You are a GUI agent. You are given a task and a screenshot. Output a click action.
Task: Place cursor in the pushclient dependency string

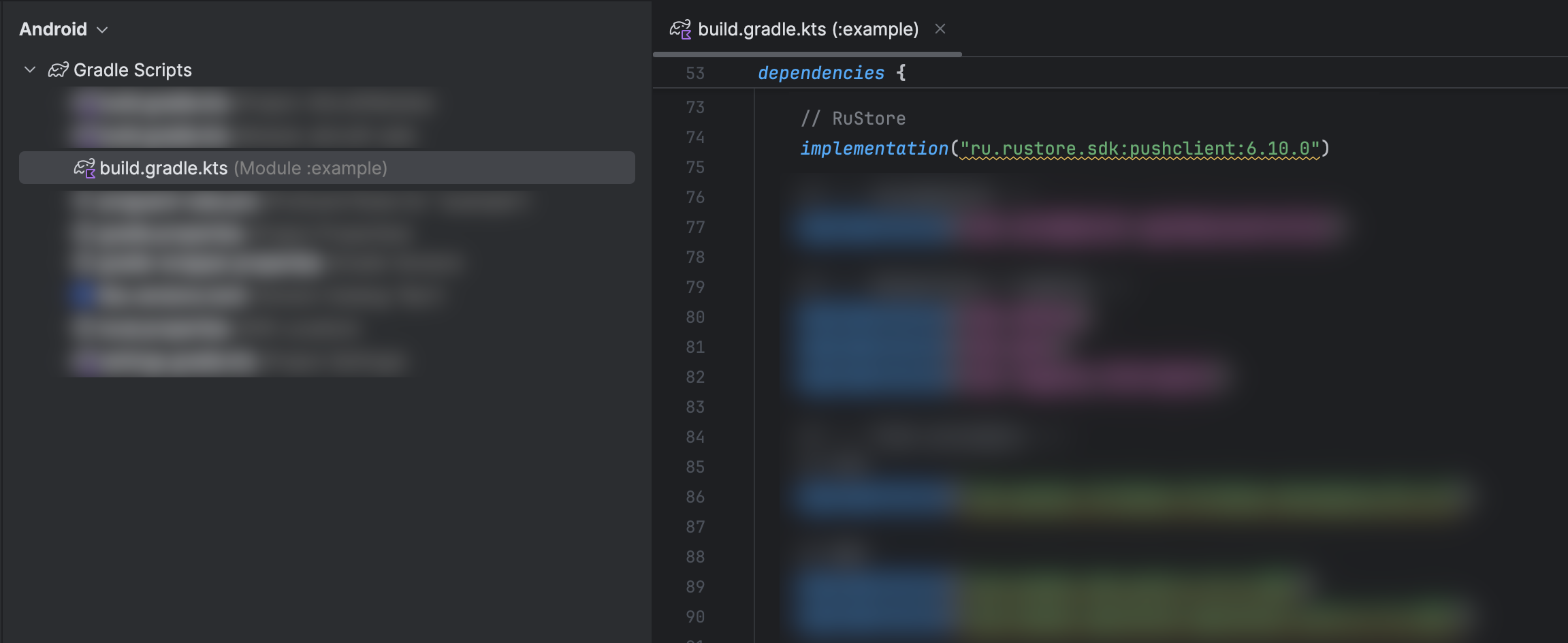pos(1139,148)
